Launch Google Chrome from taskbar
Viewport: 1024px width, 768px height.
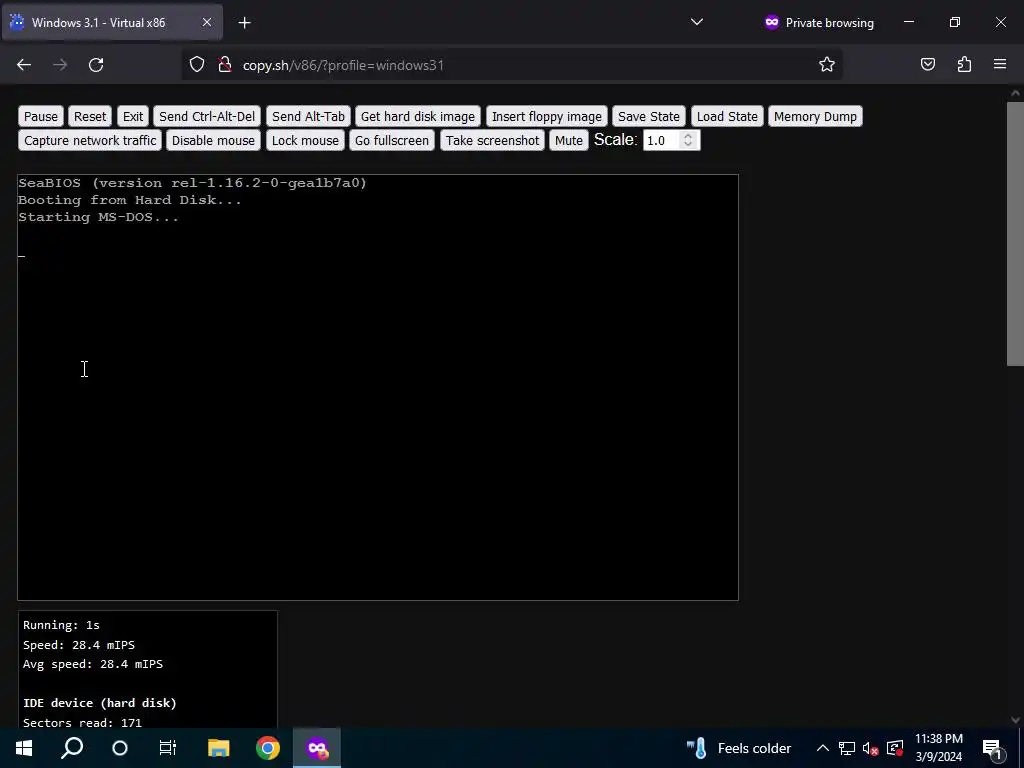pos(268,748)
